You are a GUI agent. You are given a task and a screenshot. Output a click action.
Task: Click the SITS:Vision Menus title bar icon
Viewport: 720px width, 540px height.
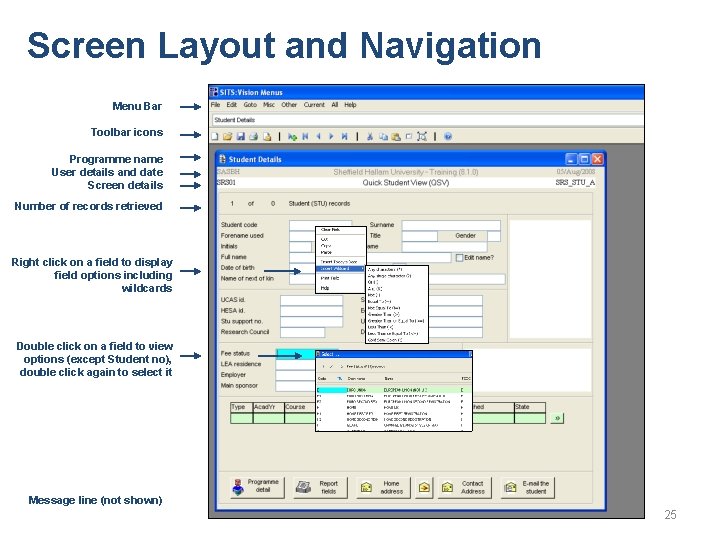coord(214,92)
